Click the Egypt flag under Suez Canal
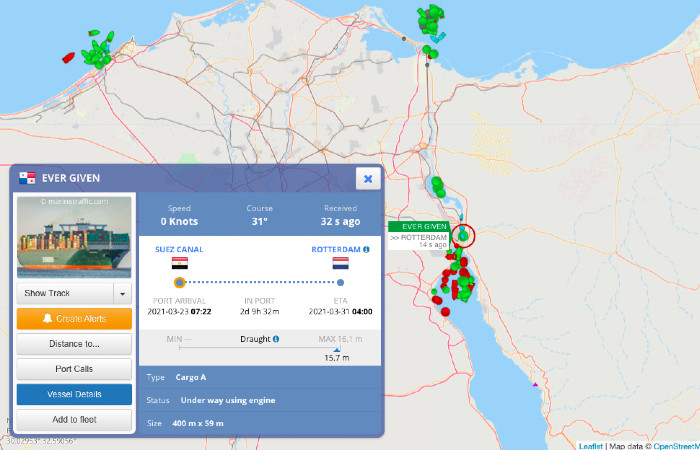The height and width of the screenshot is (450, 700). [x=180, y=265]
